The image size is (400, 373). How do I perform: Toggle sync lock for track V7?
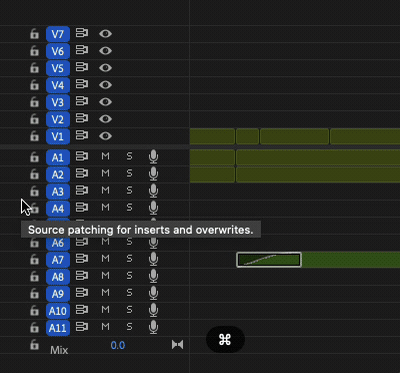pos(82,33)
